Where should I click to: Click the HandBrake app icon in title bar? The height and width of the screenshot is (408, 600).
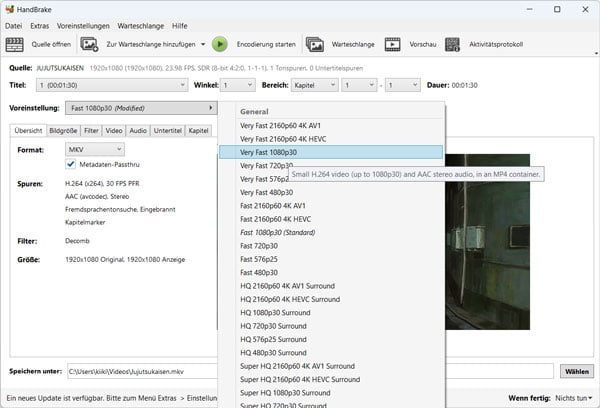(x=11, y=8)
